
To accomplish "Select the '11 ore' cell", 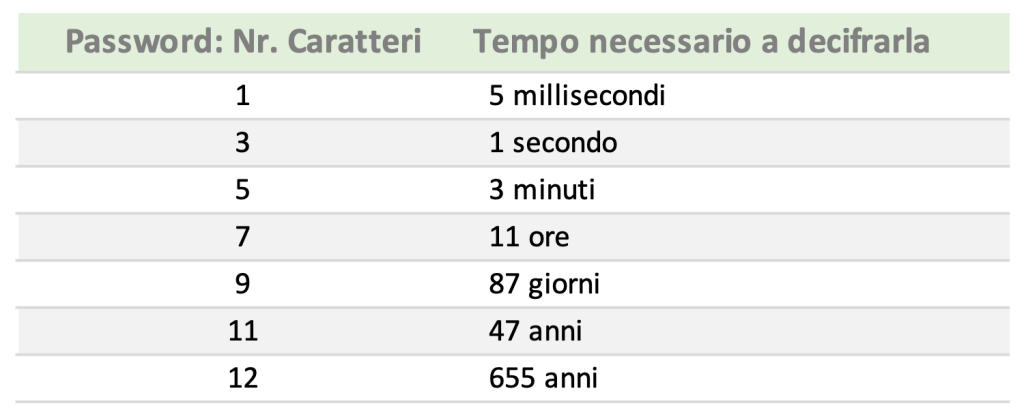I will click(x=529, y=237).
